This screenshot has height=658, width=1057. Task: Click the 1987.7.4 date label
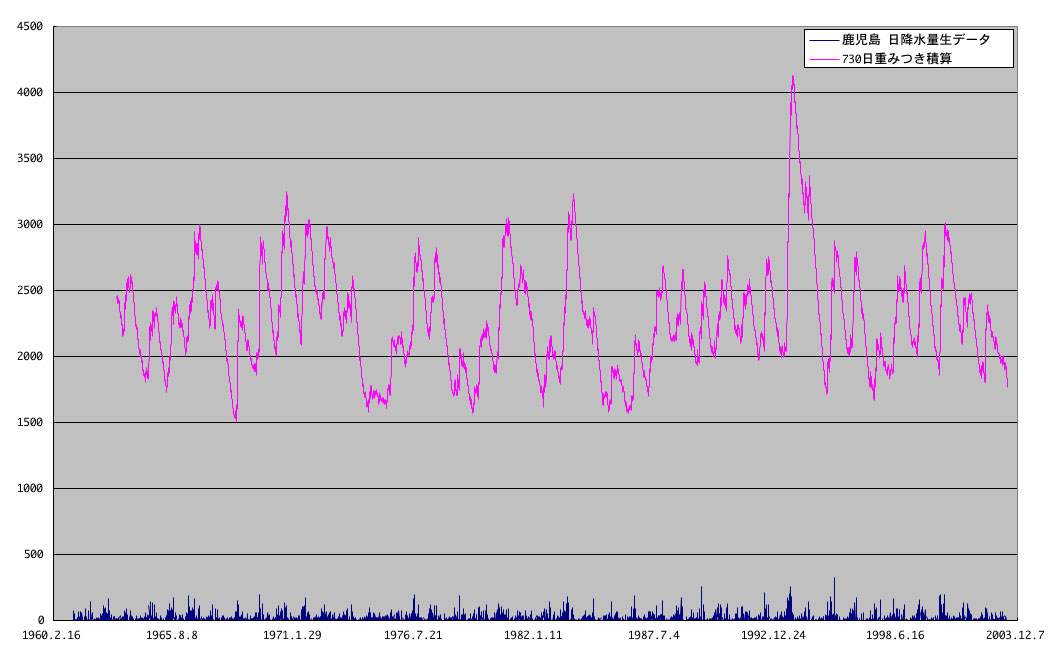pos(653,635)
